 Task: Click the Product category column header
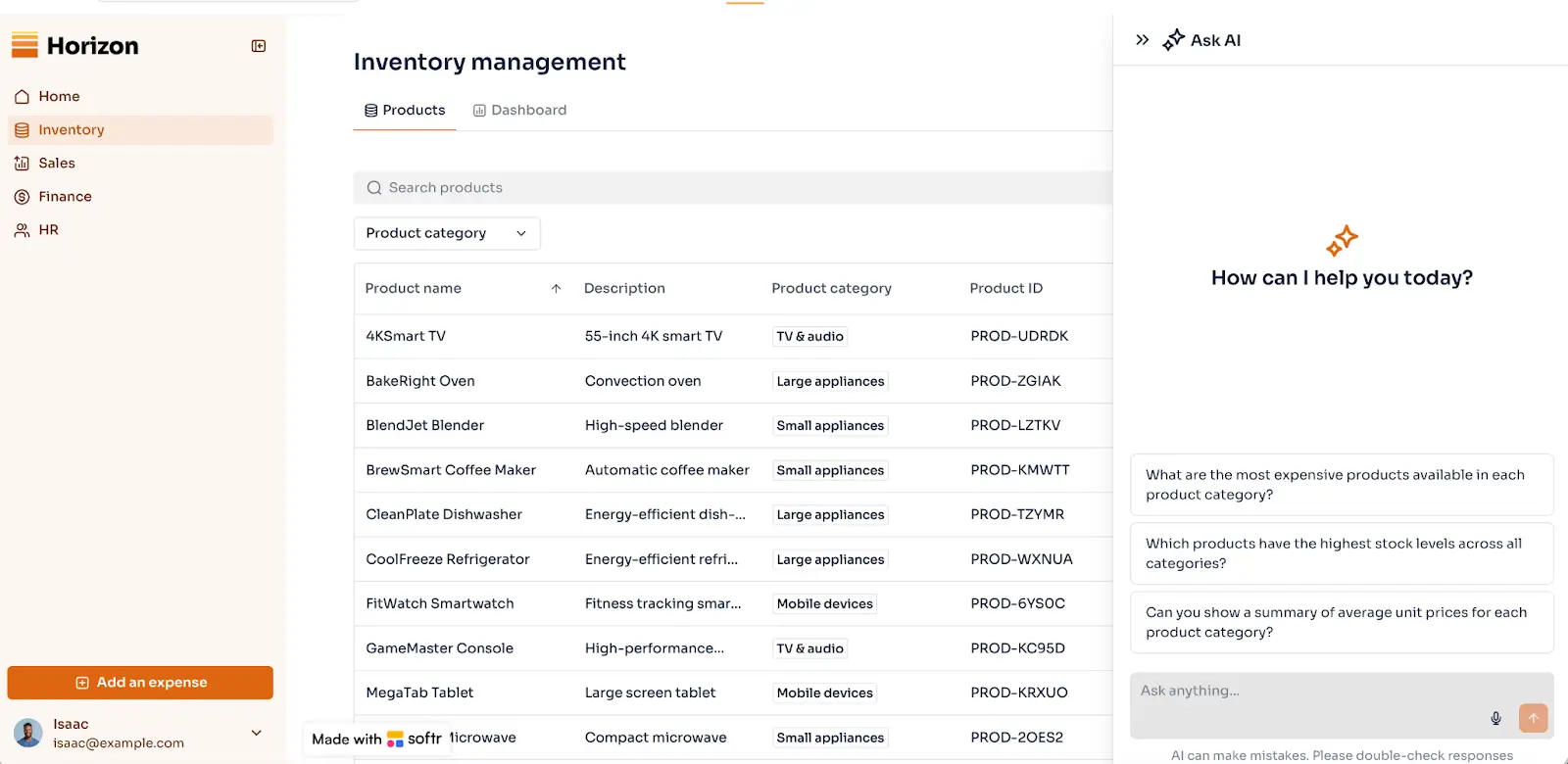click(x=831, y=289)
